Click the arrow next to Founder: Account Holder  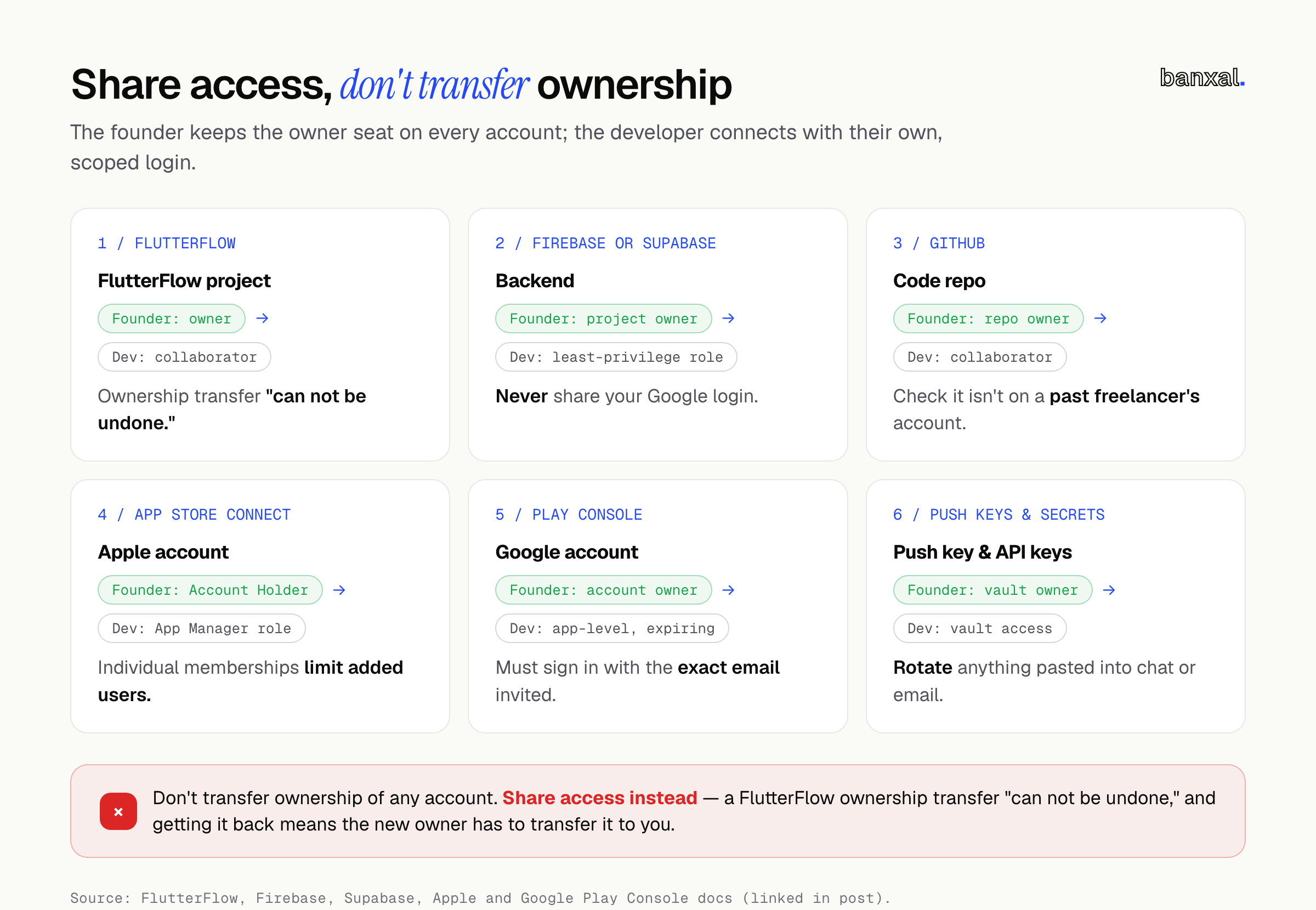tap(339, 589)
